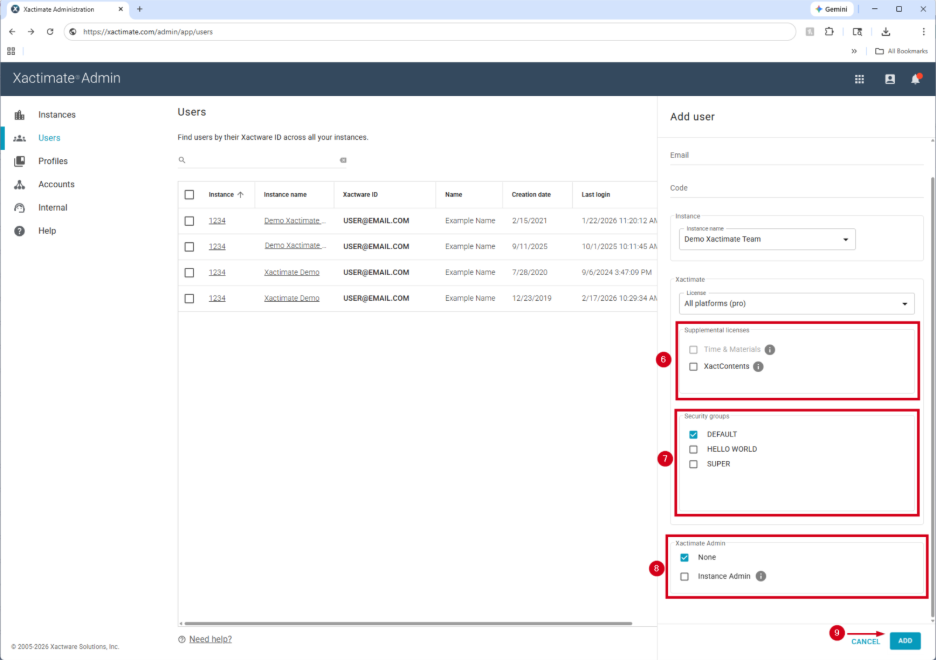Go to Internal section
The height and width of the screenshot is (660, 936).
tap(53, 208)
